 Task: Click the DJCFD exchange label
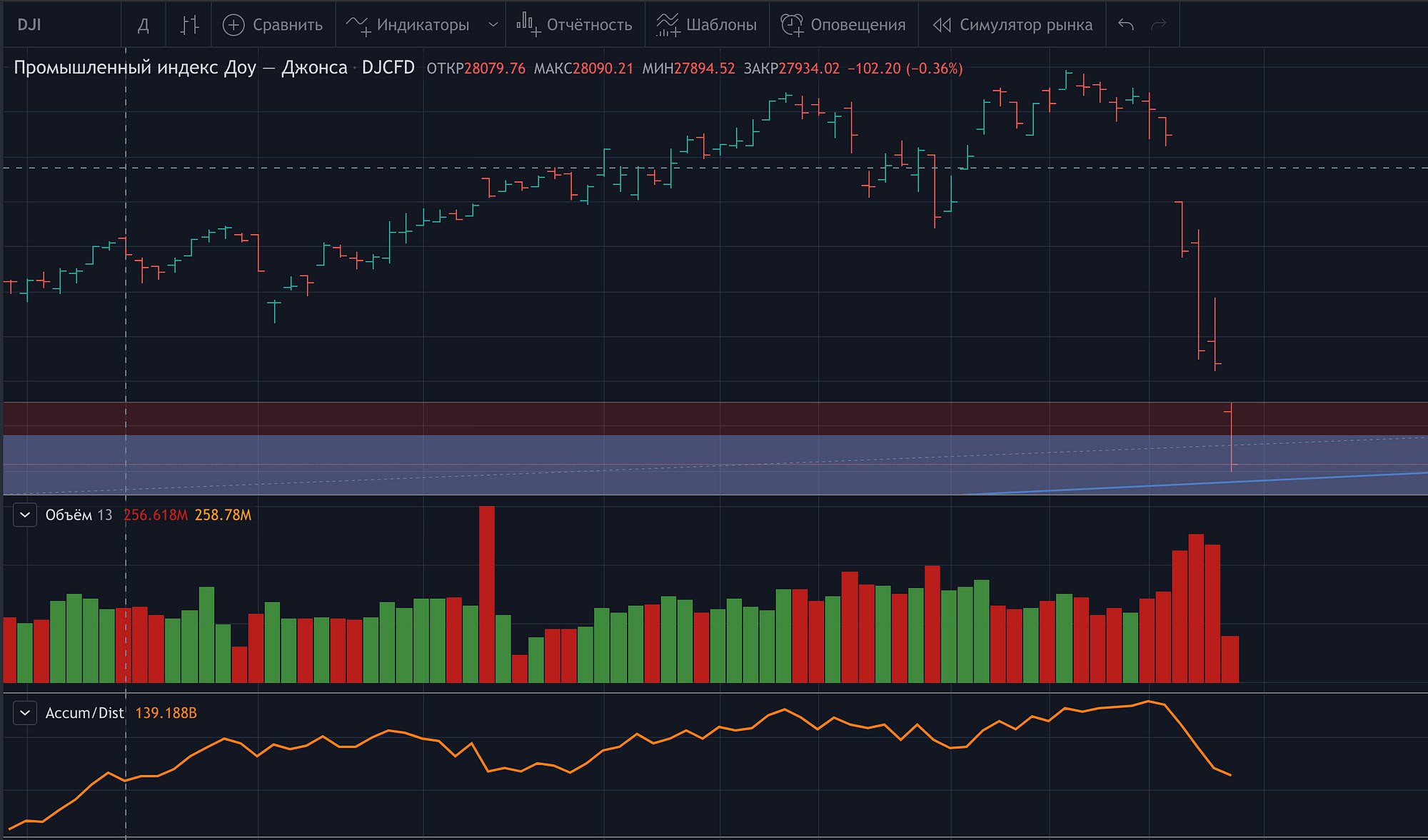(388, 68)
